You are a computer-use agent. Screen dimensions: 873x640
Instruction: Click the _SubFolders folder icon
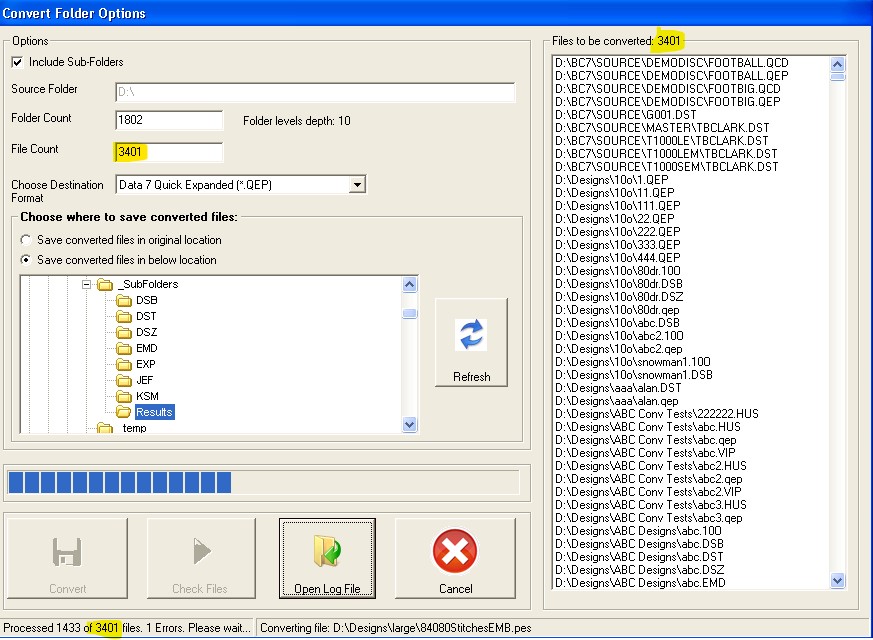(x=105, y=284)
